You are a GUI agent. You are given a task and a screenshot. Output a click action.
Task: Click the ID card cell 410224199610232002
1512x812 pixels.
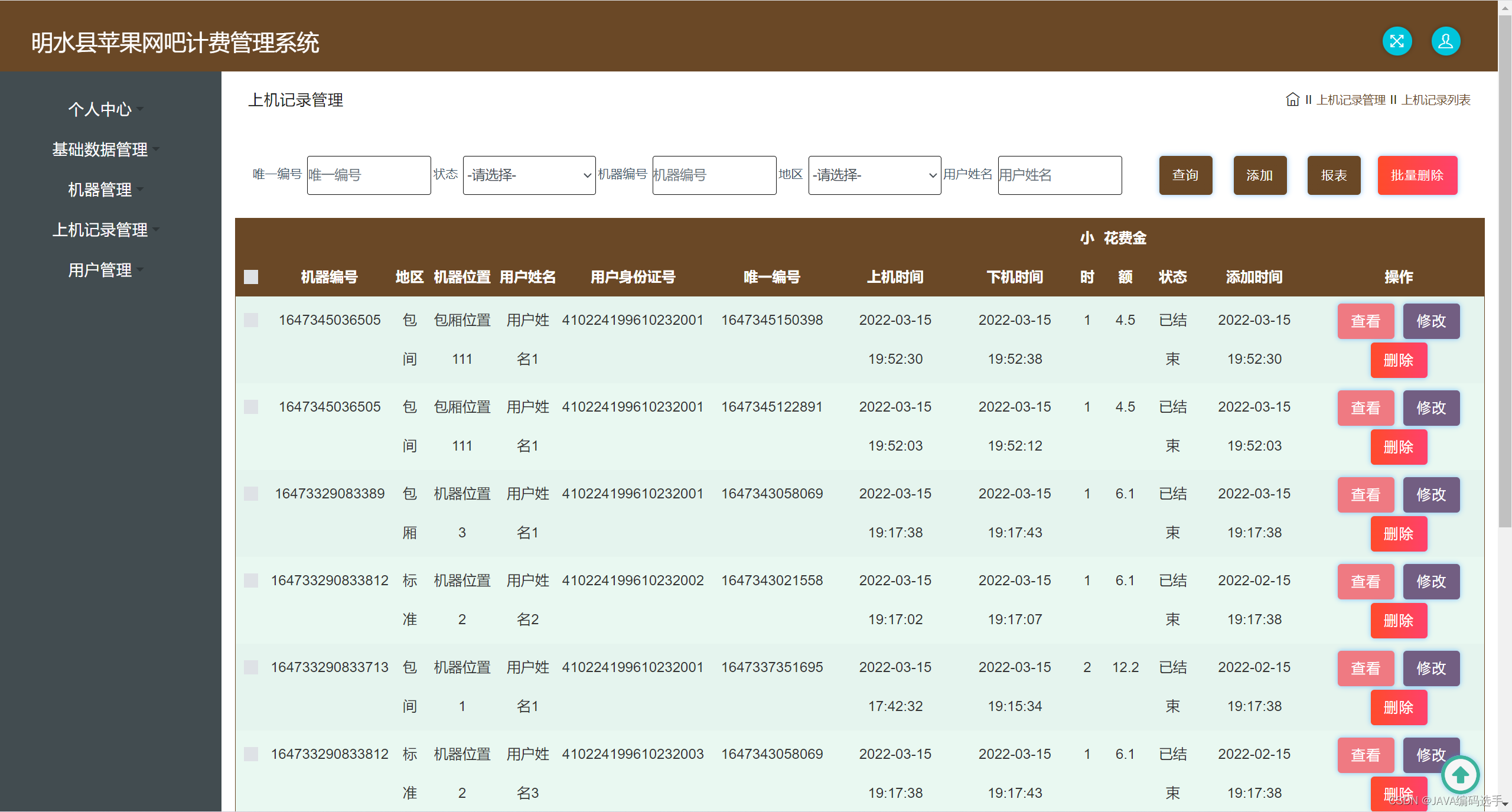point(633,581)
